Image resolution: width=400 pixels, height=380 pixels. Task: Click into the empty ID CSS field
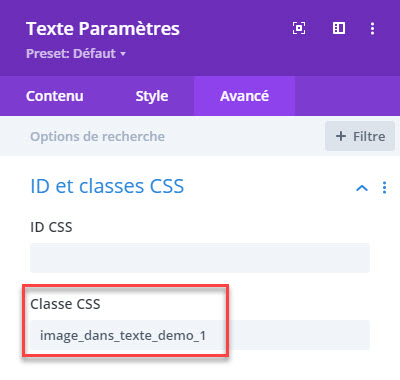tap(200, 258)
